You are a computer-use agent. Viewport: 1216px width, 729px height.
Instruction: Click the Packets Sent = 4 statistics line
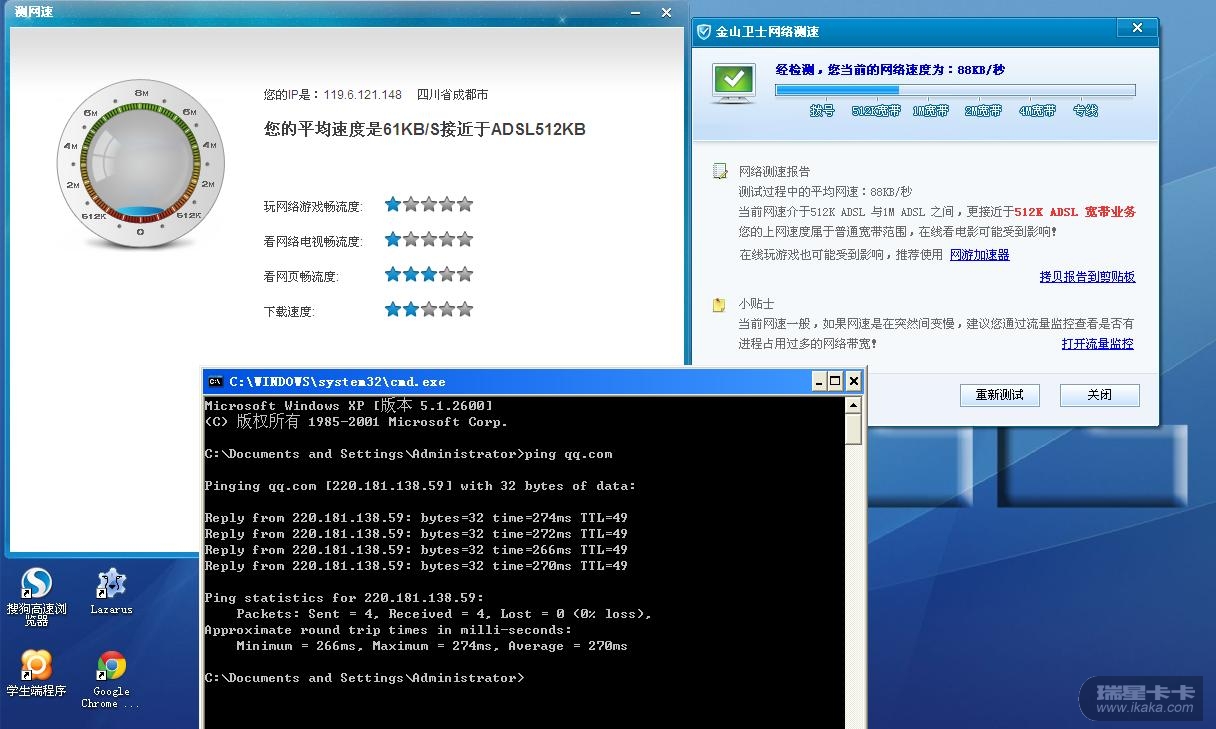444,614
